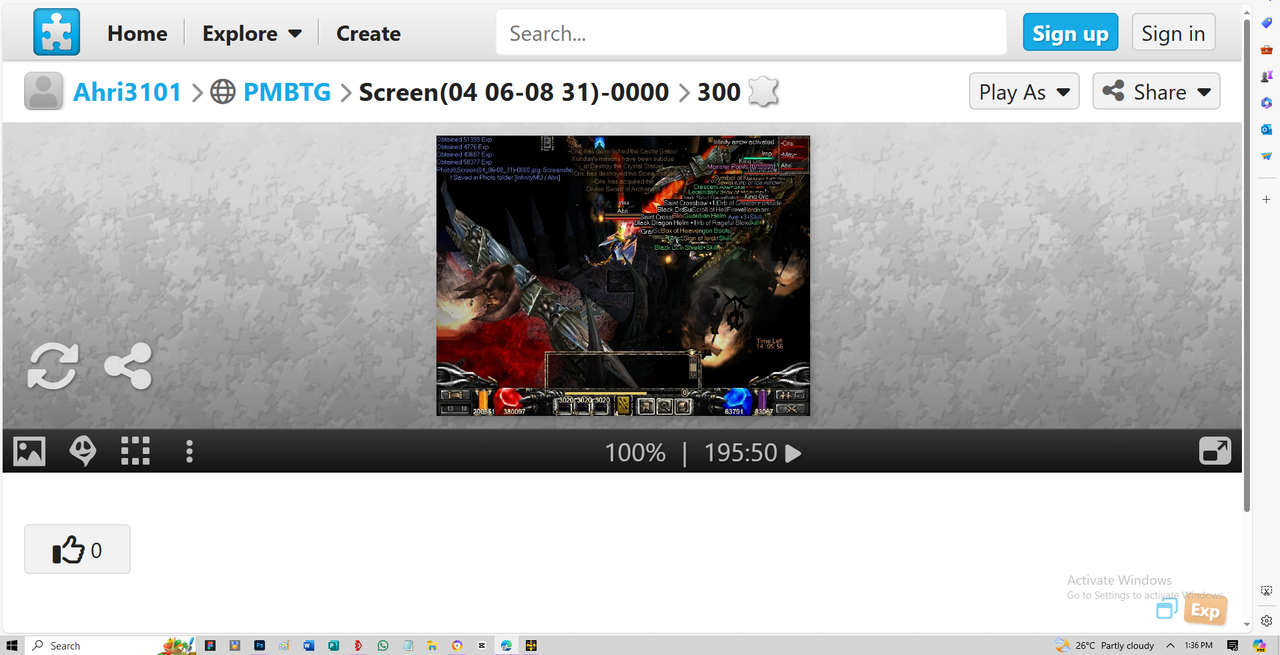Open Photoshop from the taskbar

click(259, 645)
